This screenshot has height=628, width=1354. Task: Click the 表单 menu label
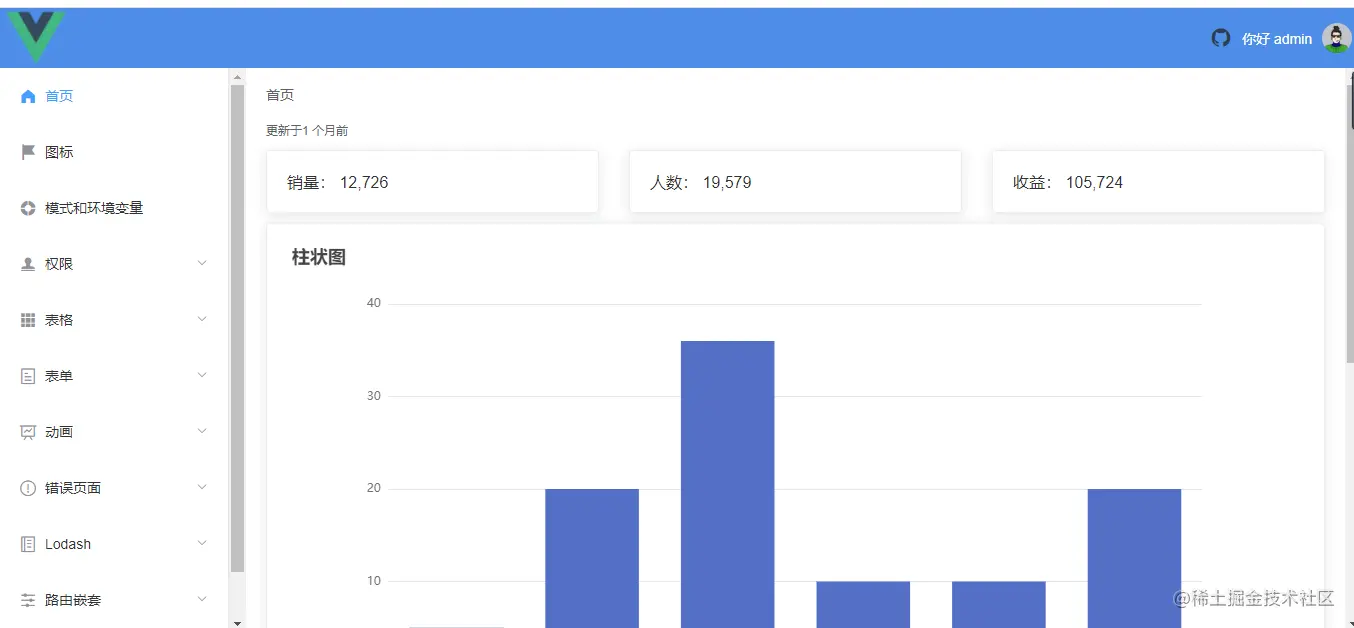pyautogui.click(x=59, y=376)
